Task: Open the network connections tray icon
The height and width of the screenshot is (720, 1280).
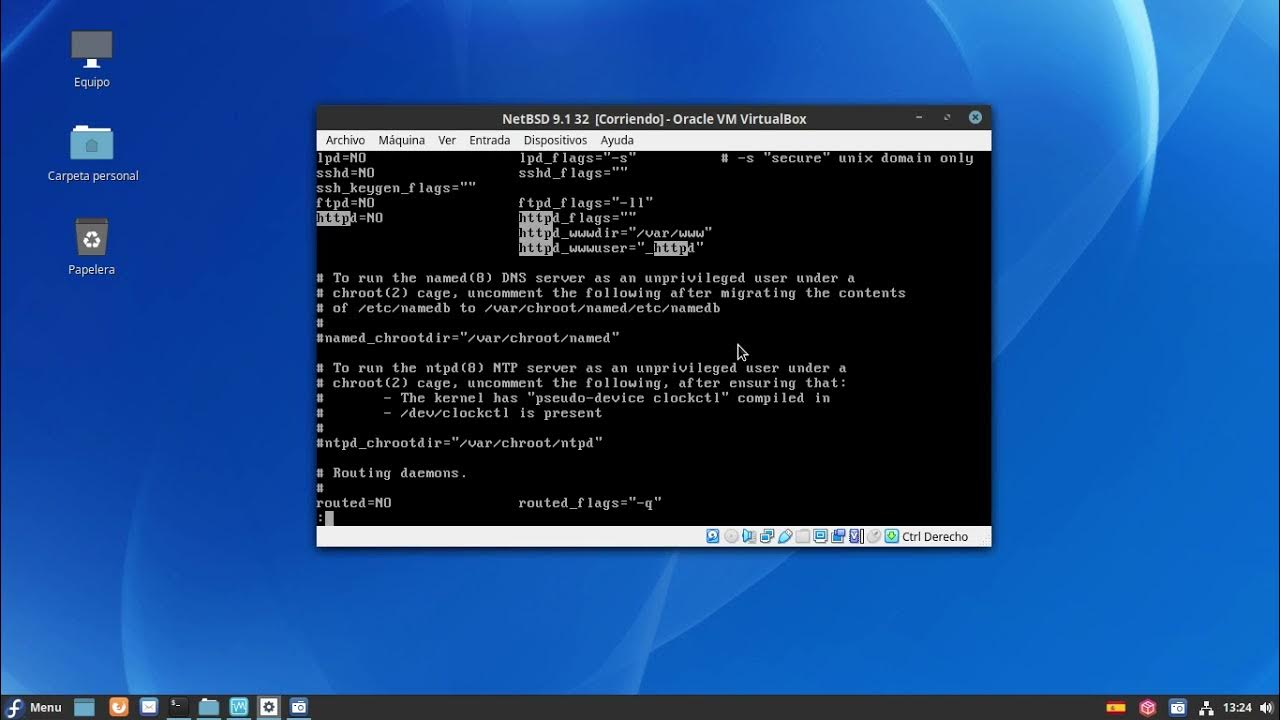Action: click(1206, 707)
